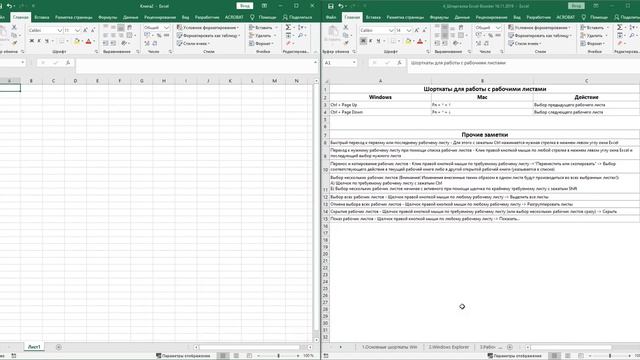This screenshot has height=360, width=640.
Task: Click Italic in the right Excel window
Action: (x=371, y=41)
